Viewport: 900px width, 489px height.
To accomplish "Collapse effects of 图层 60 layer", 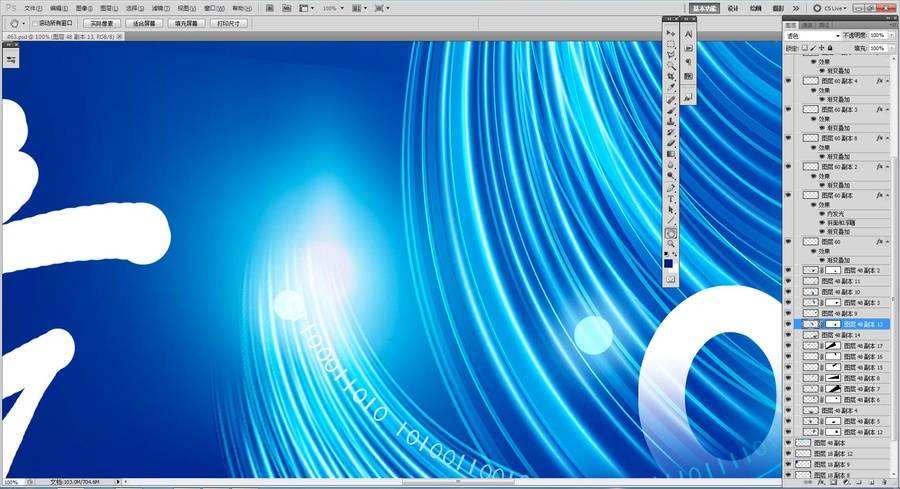I will click(888, 242).
